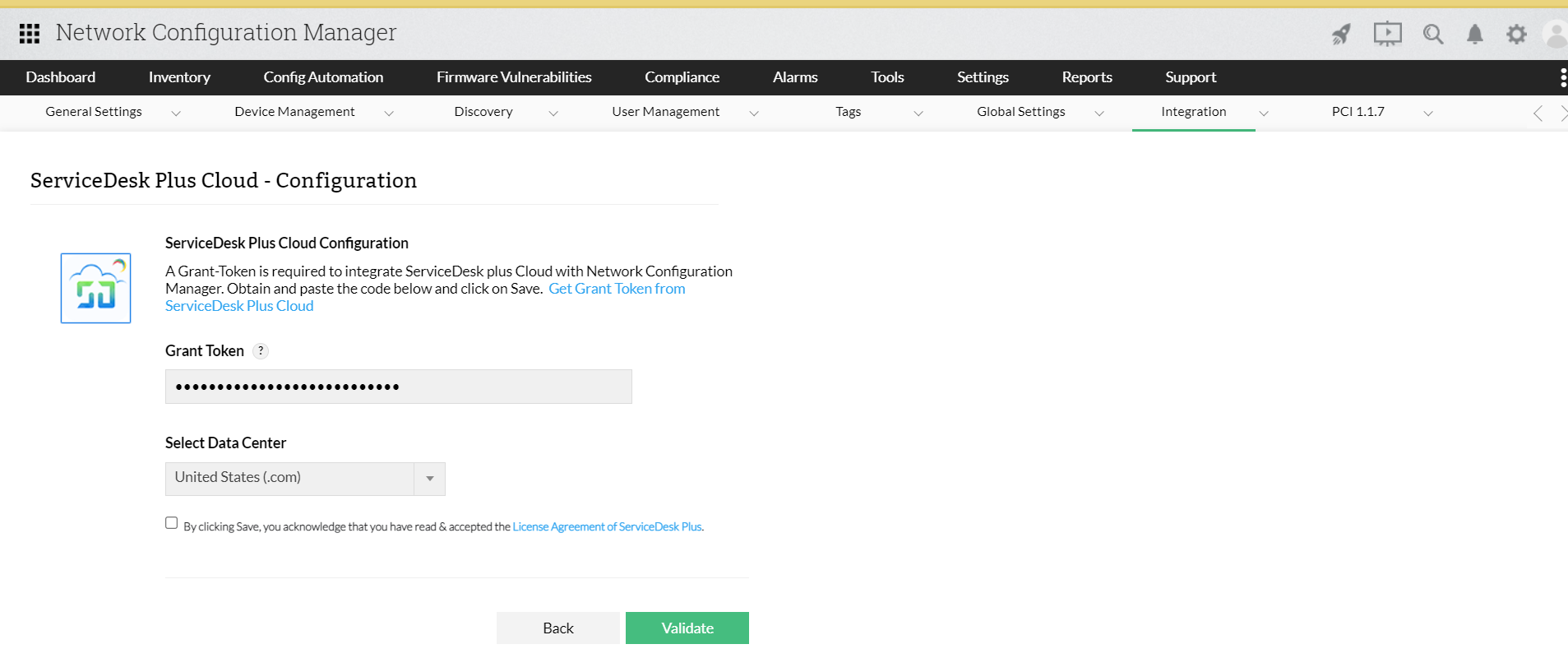Check the license agreement acknowledgement checkbox
The width and height of the screenshot is (1568, 672).
click(x=171, y=523)
